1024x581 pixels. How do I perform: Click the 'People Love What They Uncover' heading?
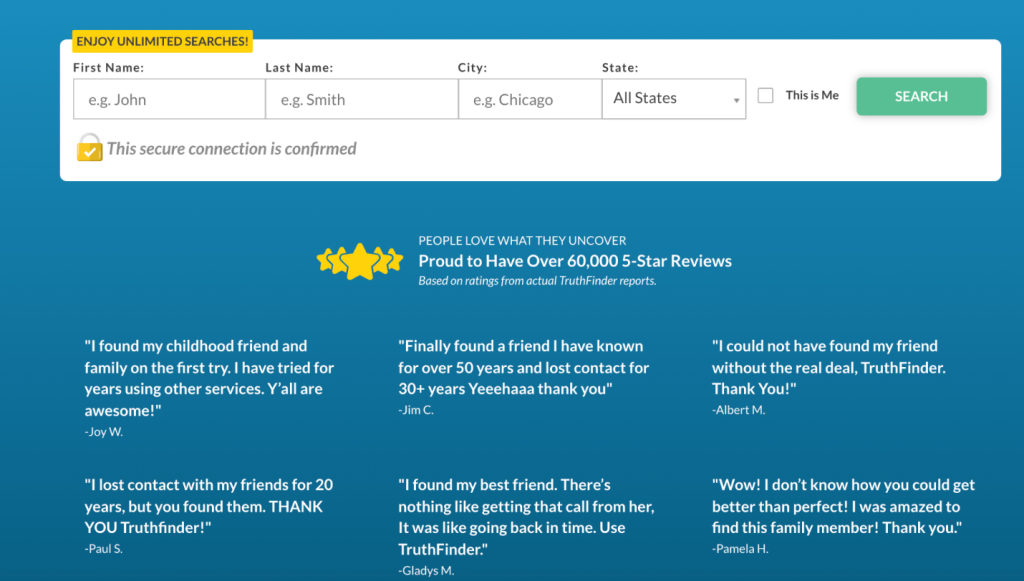tap(522, 240)
